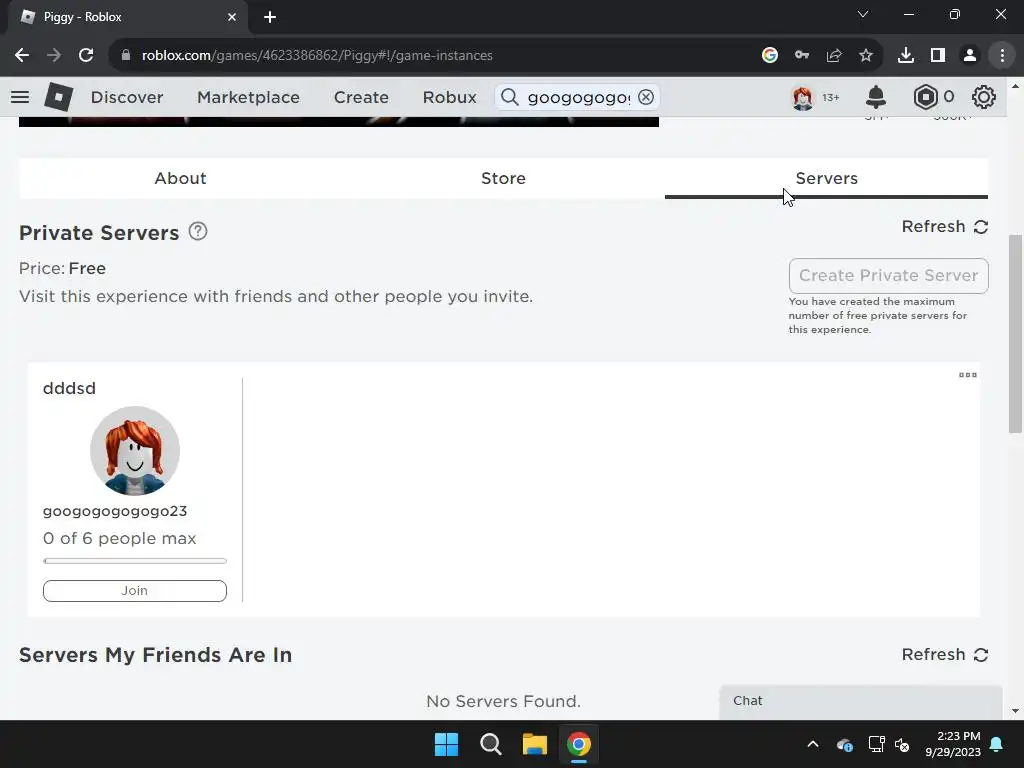This screenshot has width=1024, height=768.
Task: Open the tab search dropdown chevron
Action: [x=863, y=14]
